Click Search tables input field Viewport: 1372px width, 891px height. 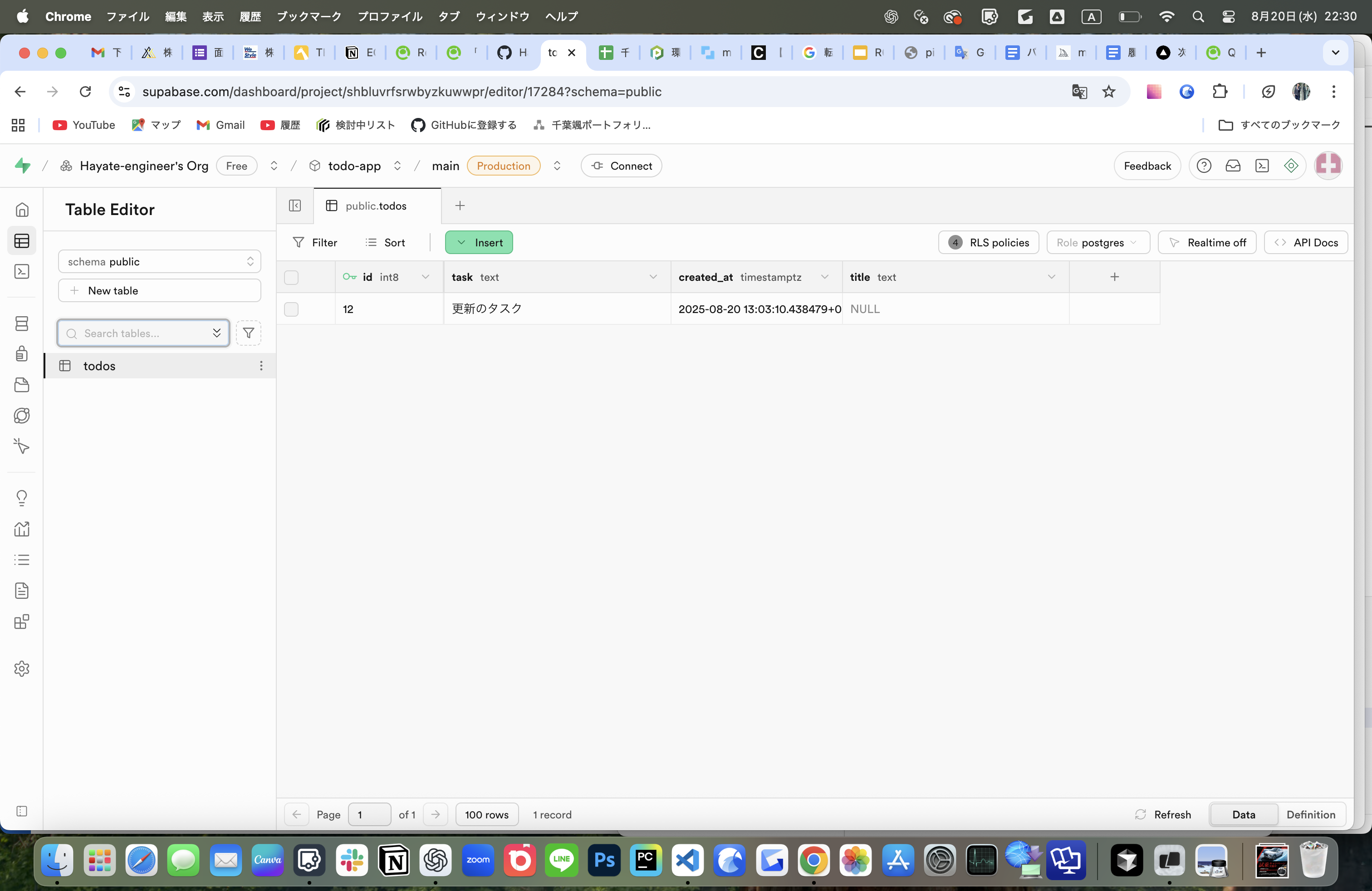click(x=138, y=333)
